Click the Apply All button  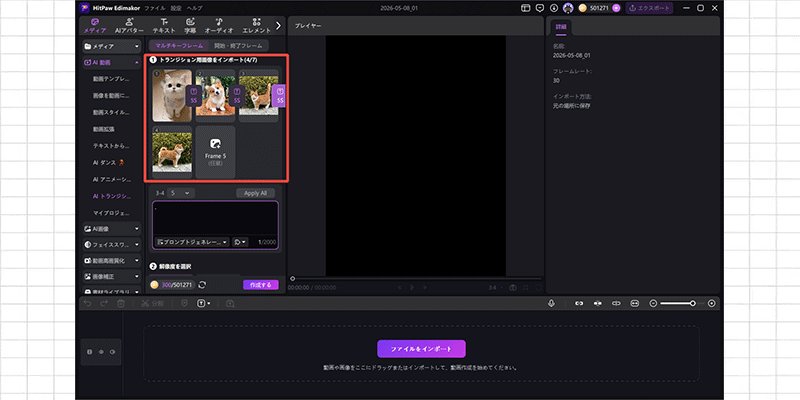255,193
